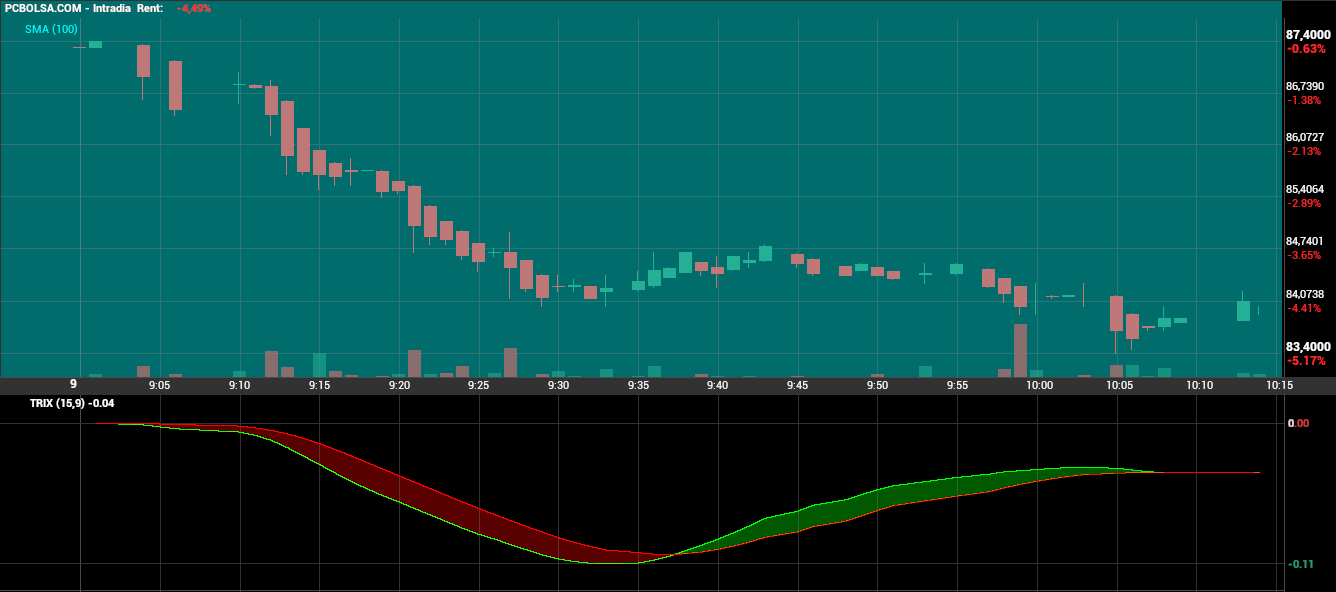Click the 9:20 time axis marker
1336x592 pixels.
click(x=399, y=385)
